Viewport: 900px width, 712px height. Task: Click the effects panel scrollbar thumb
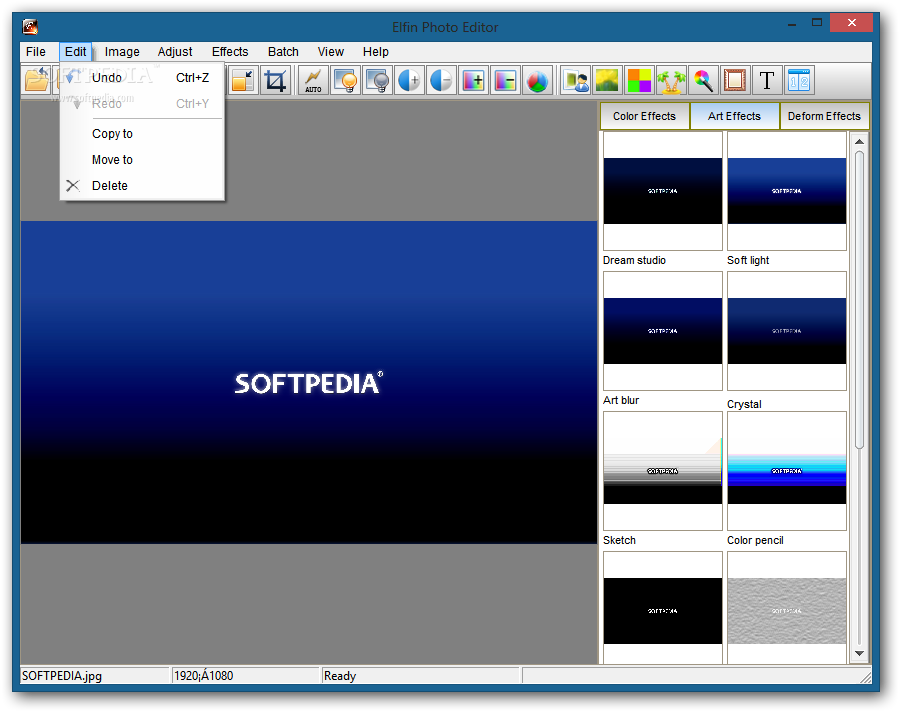click(859, 300)
